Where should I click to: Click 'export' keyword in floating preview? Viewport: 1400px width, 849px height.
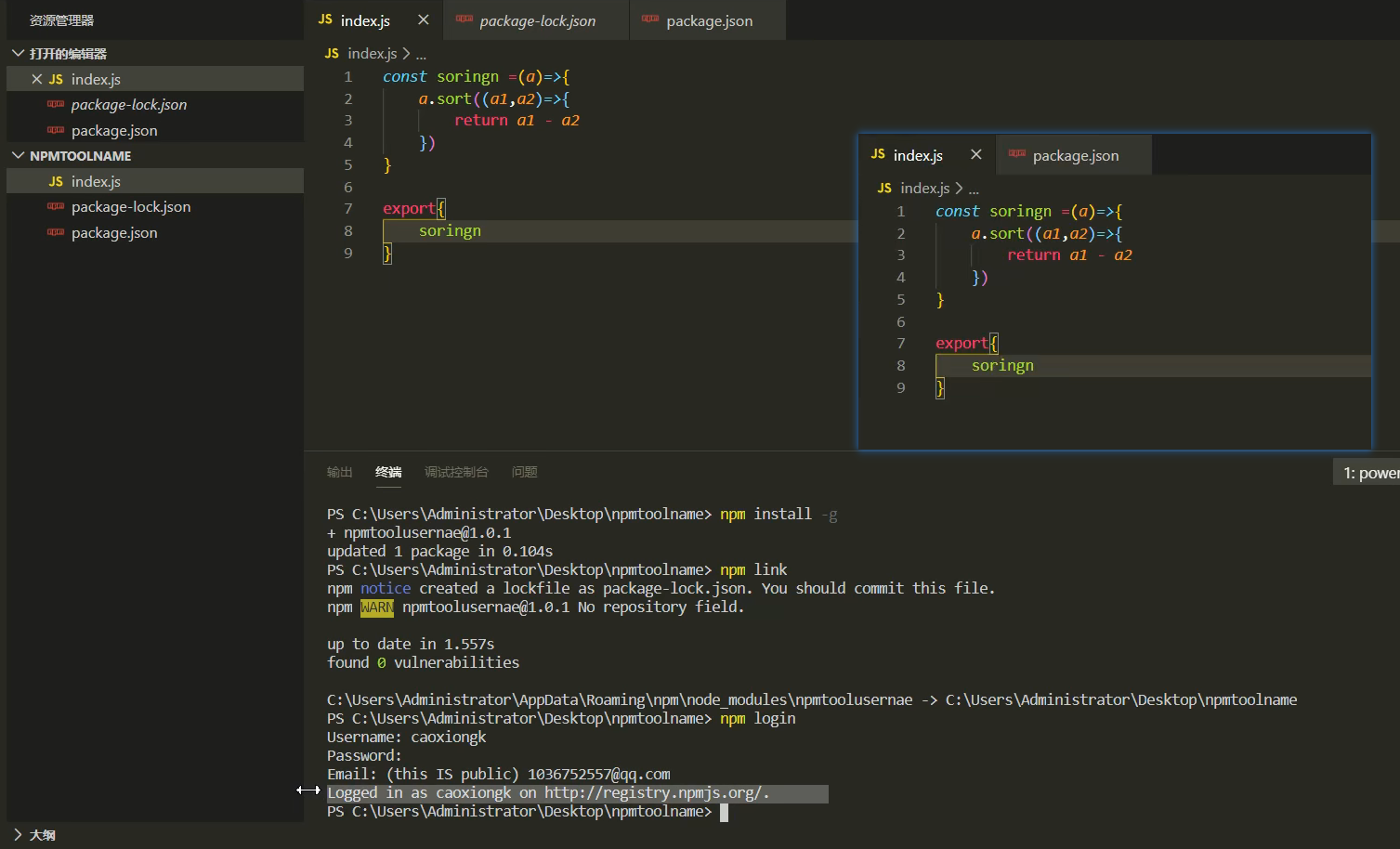point(962,344)
